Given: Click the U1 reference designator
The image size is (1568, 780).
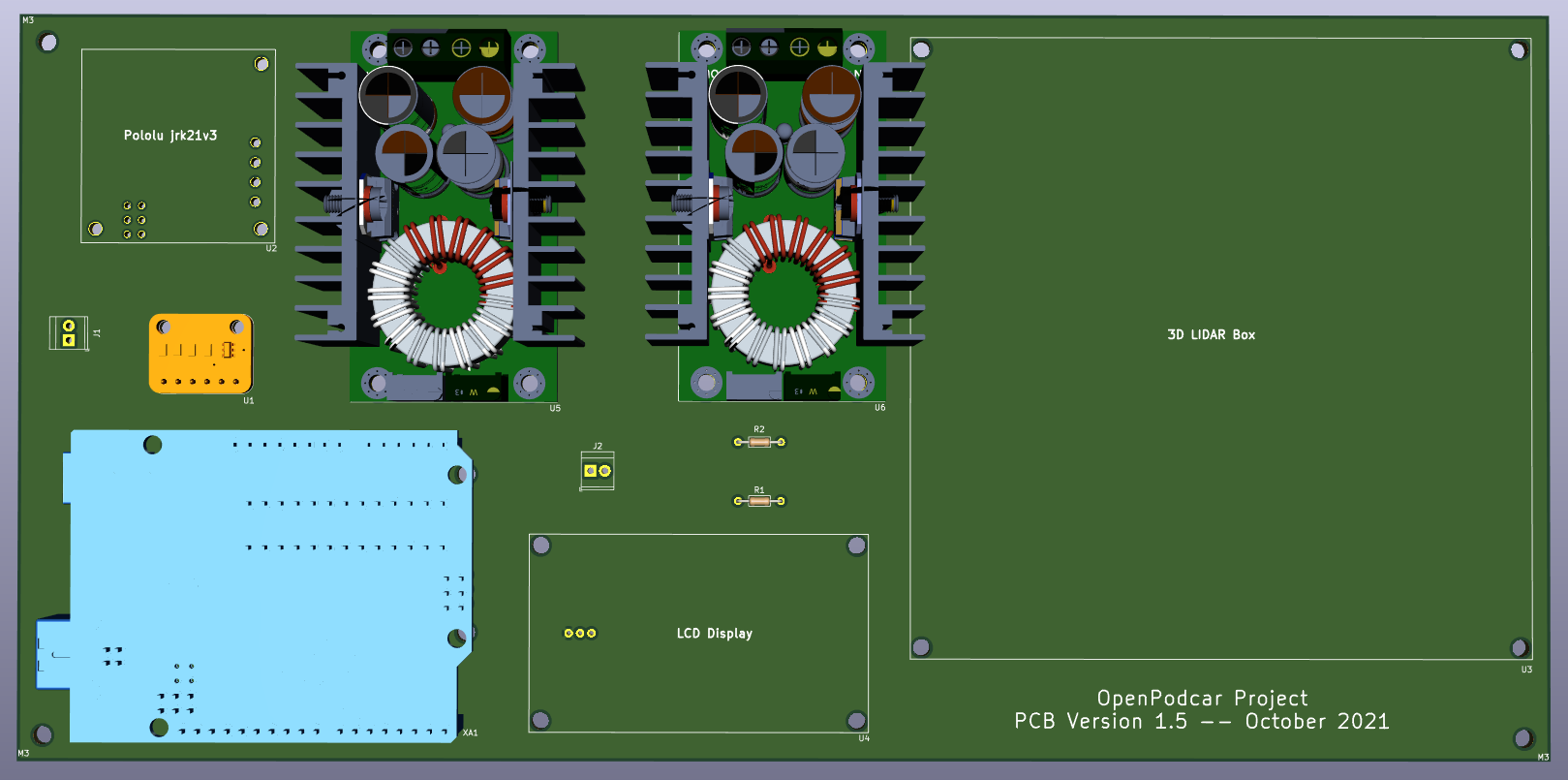Looking at the screenshot, I should coord(249,400).
